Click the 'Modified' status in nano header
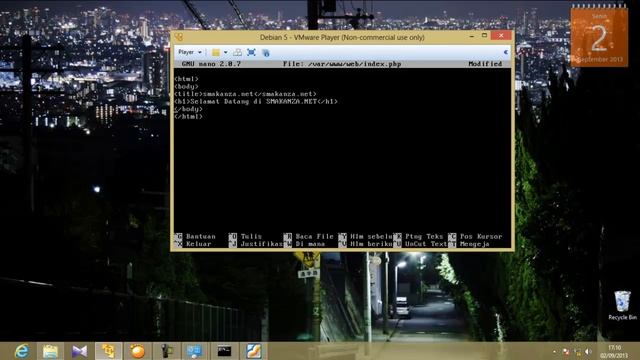The width and height of the screenshot is (640, 360). [485, 64]
